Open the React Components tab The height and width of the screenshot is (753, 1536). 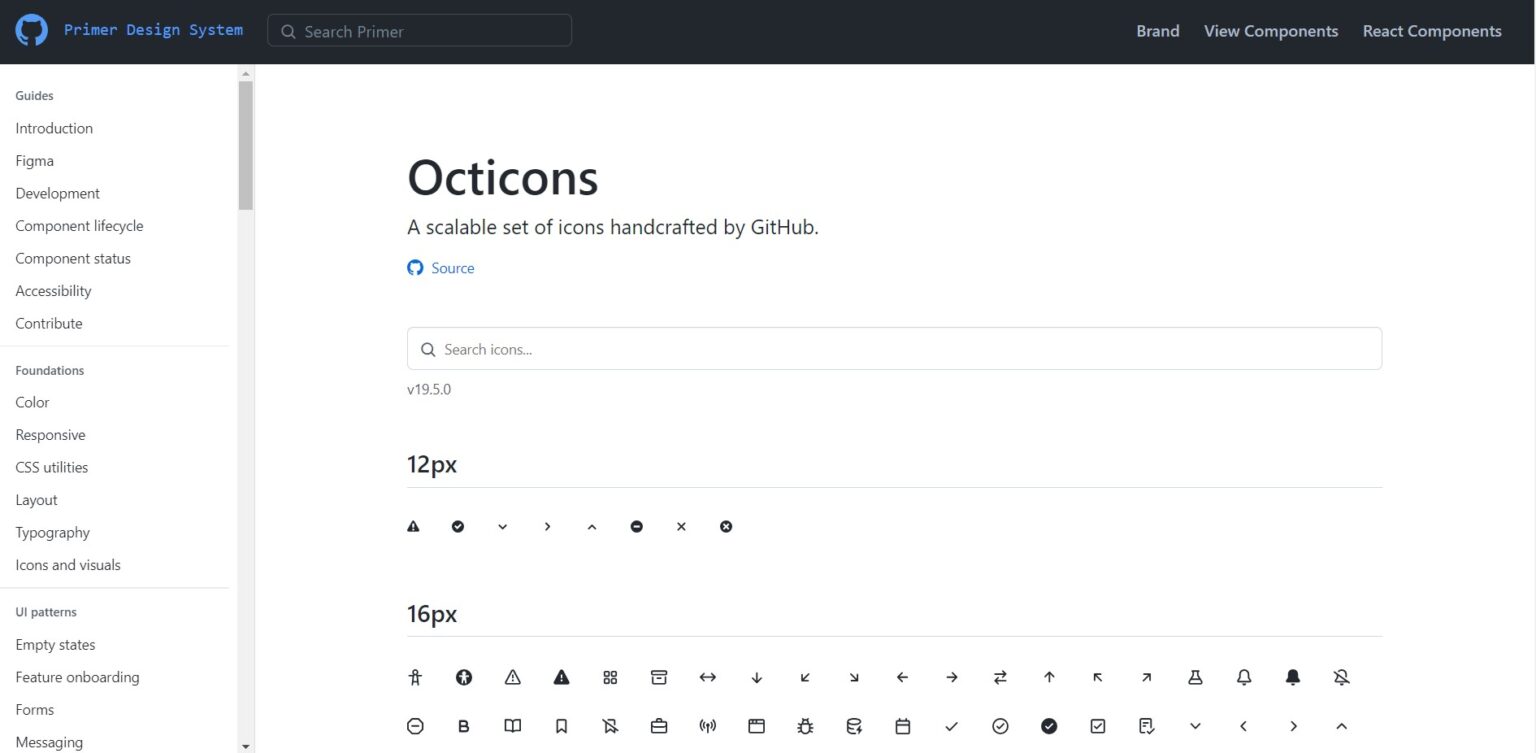click(1432, 31)
